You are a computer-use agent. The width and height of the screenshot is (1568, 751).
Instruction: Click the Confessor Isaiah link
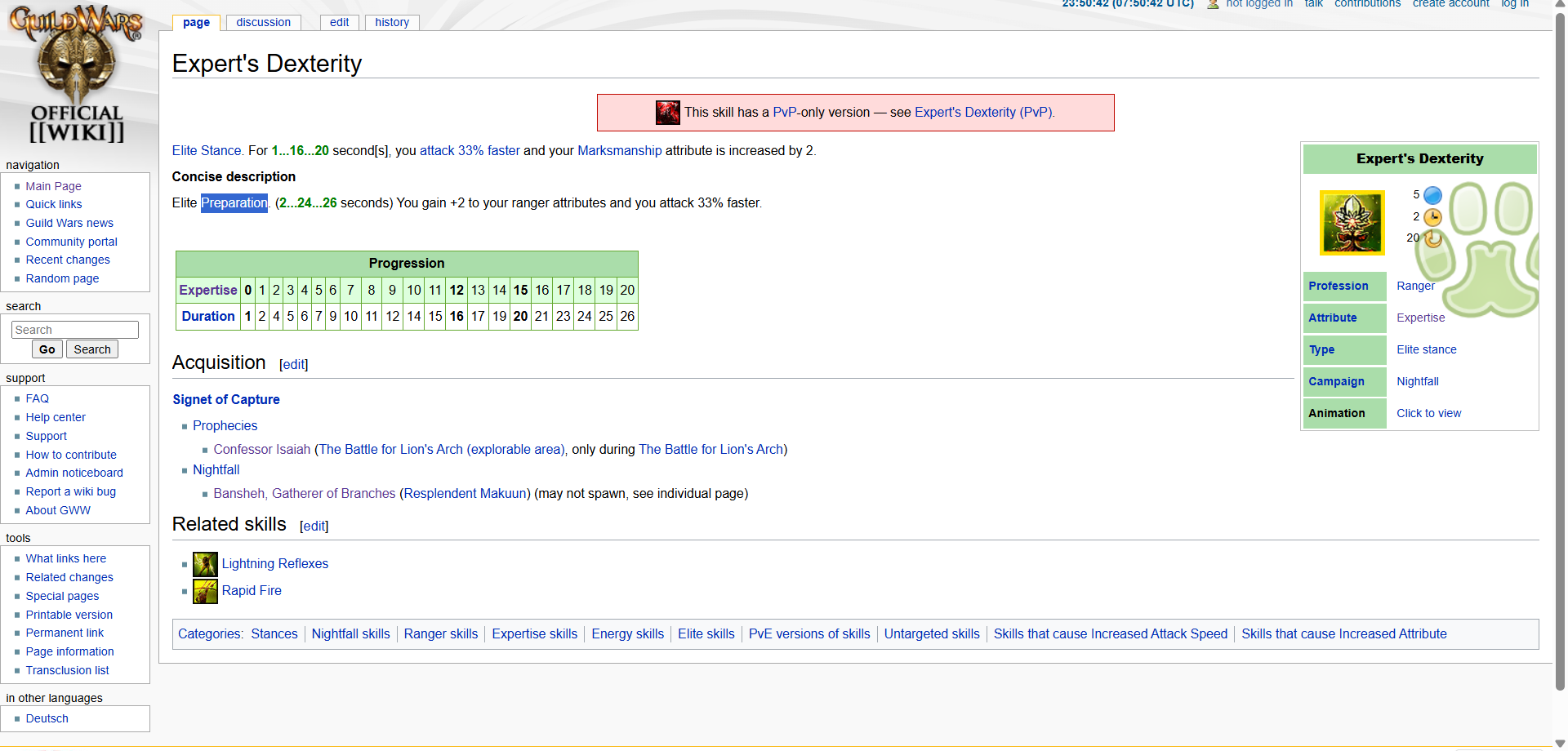tap(261, 449)
